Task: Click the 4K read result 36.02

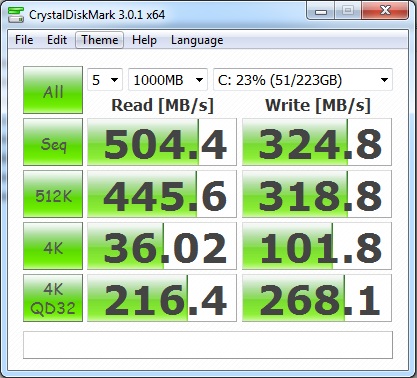Action: click(x=162, y=246)
